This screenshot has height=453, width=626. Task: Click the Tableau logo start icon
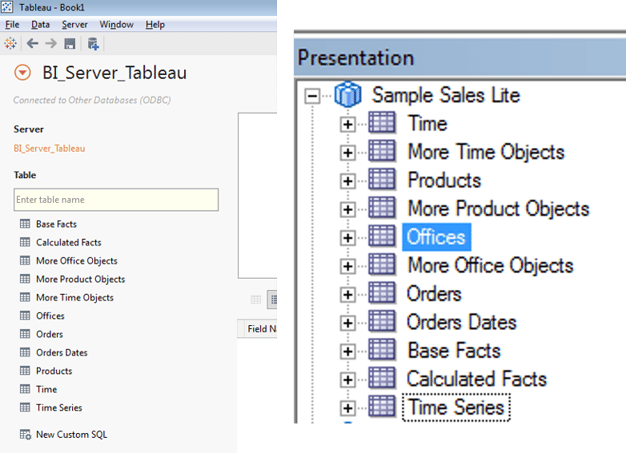pos(11,43)
